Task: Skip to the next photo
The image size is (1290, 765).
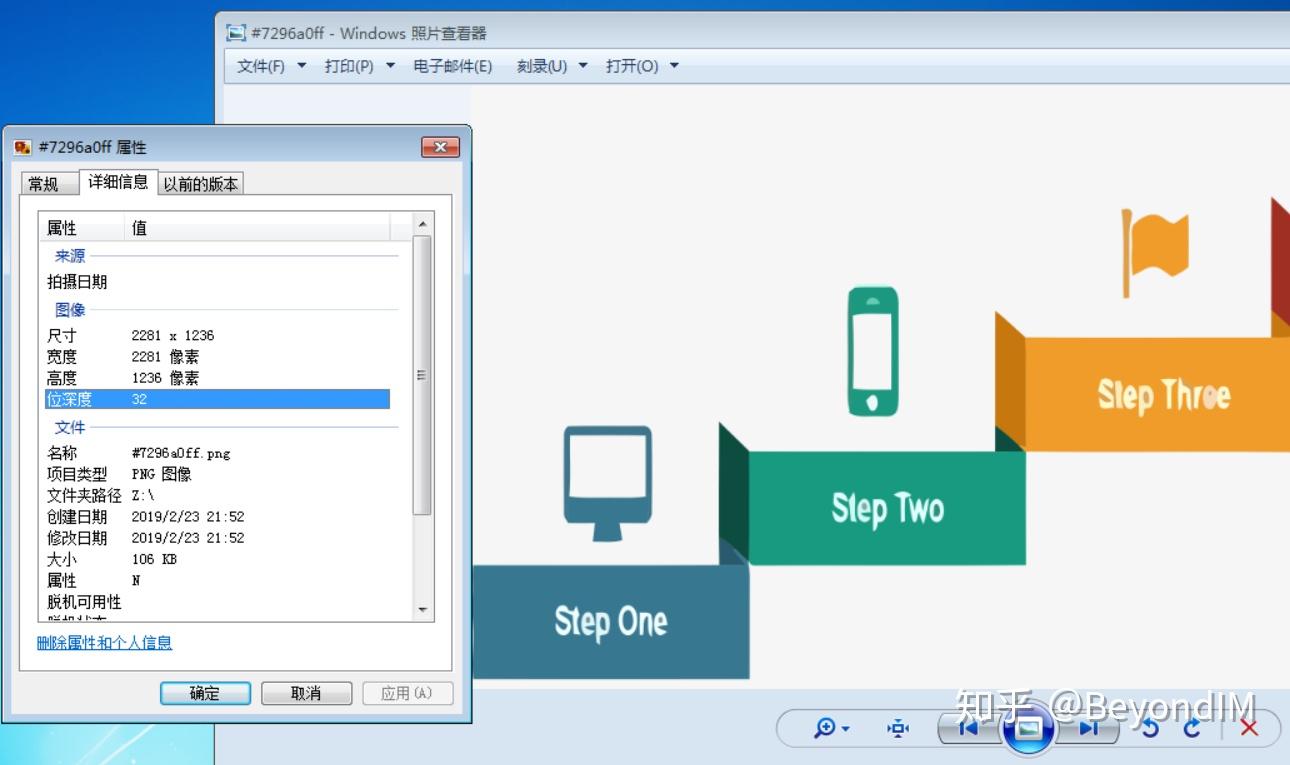Action: pyautogui.click(x=1088, y=728)
